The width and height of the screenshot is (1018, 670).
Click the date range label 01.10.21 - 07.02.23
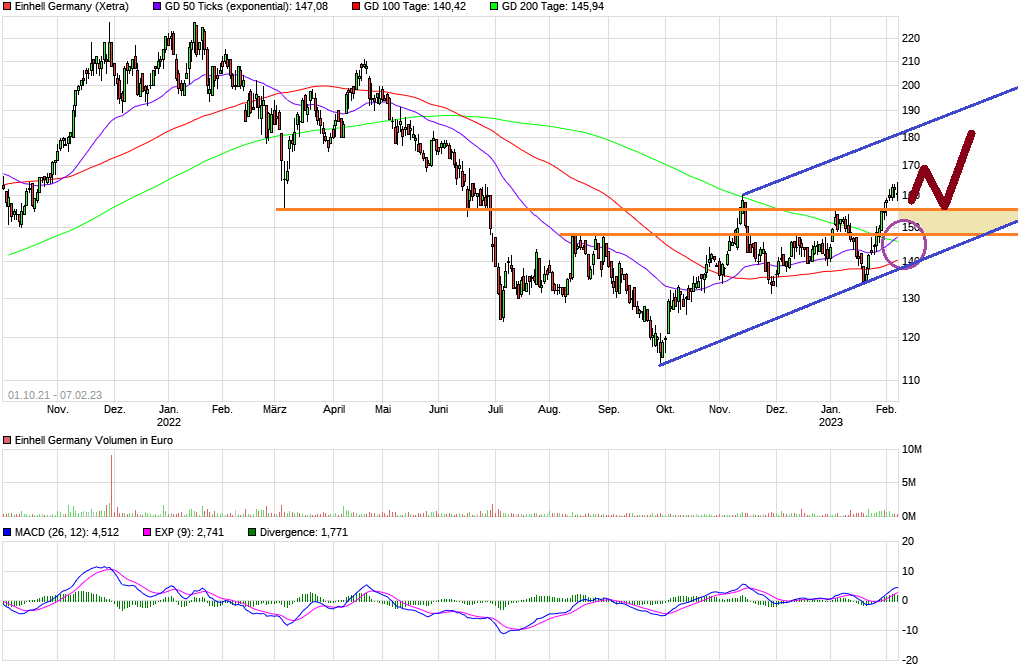point(55,395)
